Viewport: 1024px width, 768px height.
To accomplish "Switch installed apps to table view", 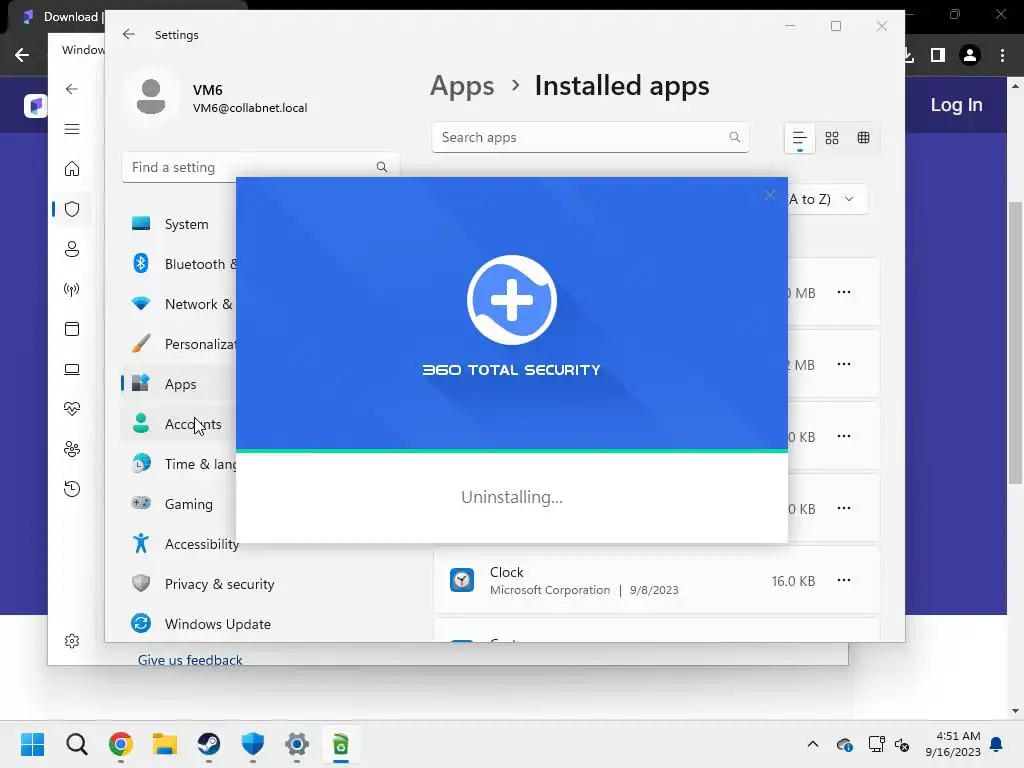I will point(863,138).
